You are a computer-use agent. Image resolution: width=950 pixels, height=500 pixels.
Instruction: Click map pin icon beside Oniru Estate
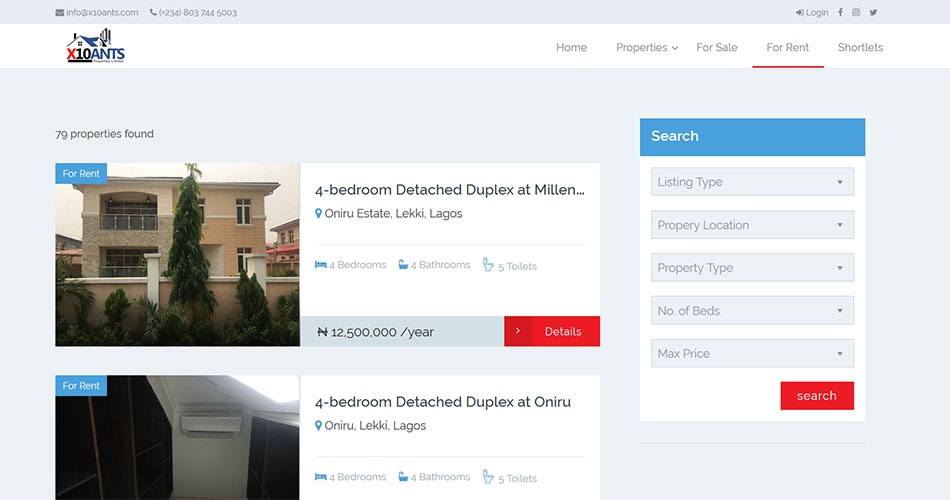[319, 214]
